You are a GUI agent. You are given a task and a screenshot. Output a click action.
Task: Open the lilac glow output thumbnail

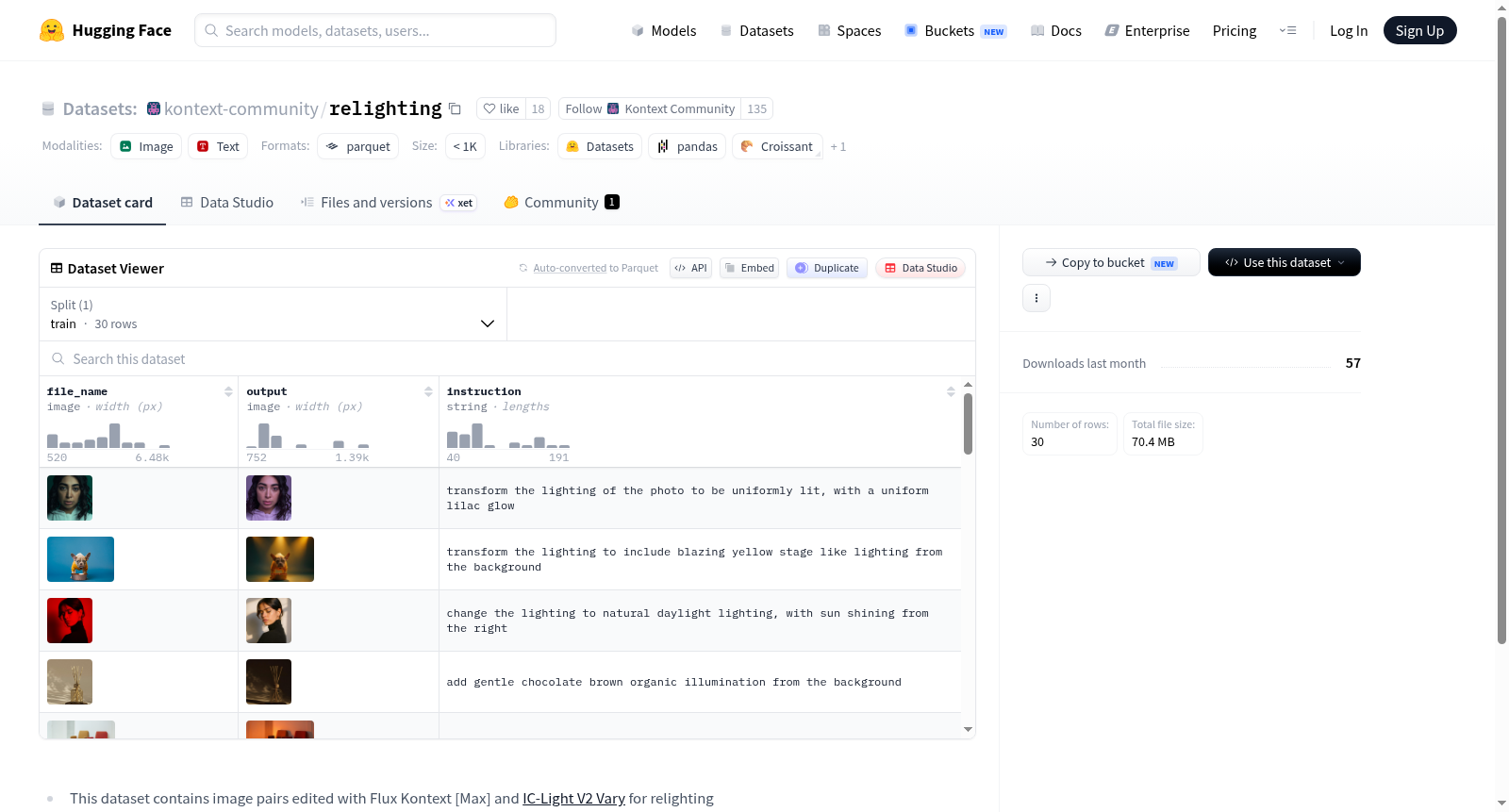269,498
